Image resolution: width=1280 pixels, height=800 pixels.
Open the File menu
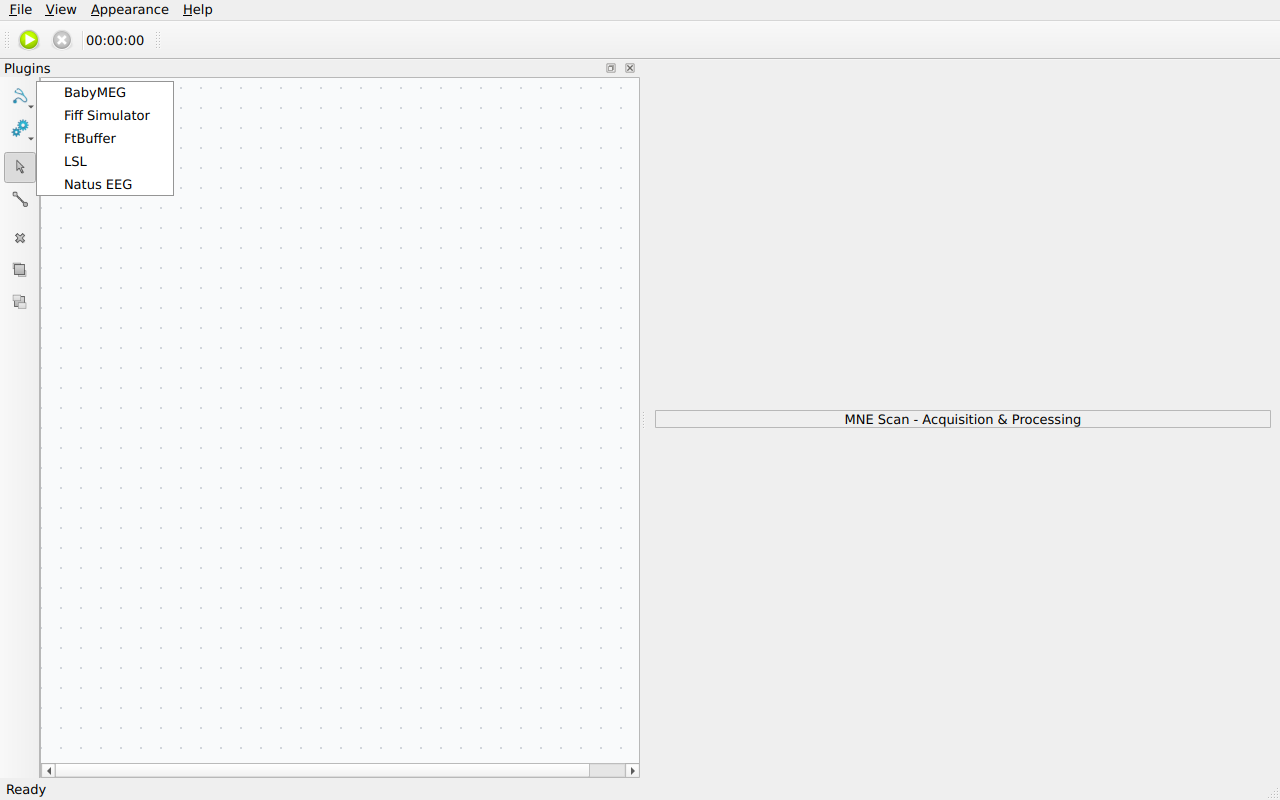click(x=21, y=9)
